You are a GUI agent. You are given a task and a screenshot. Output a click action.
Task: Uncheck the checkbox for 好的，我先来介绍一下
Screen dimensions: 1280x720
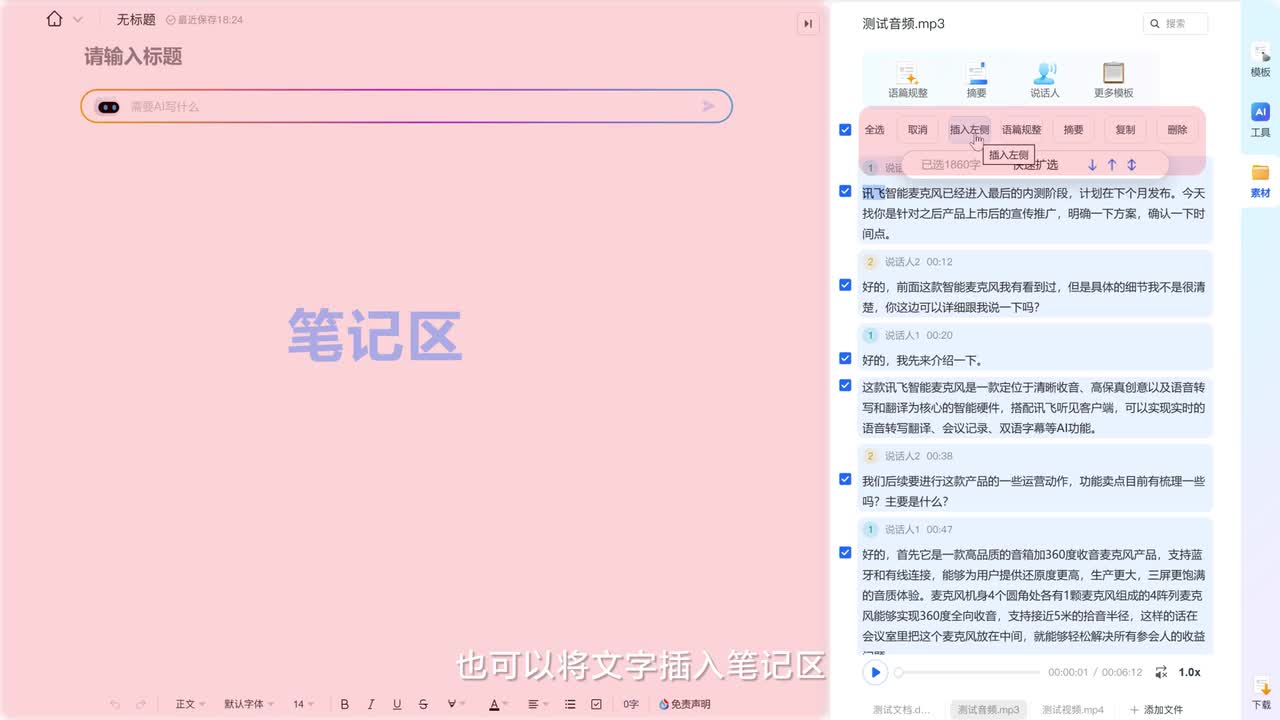(x=845, y=358)
